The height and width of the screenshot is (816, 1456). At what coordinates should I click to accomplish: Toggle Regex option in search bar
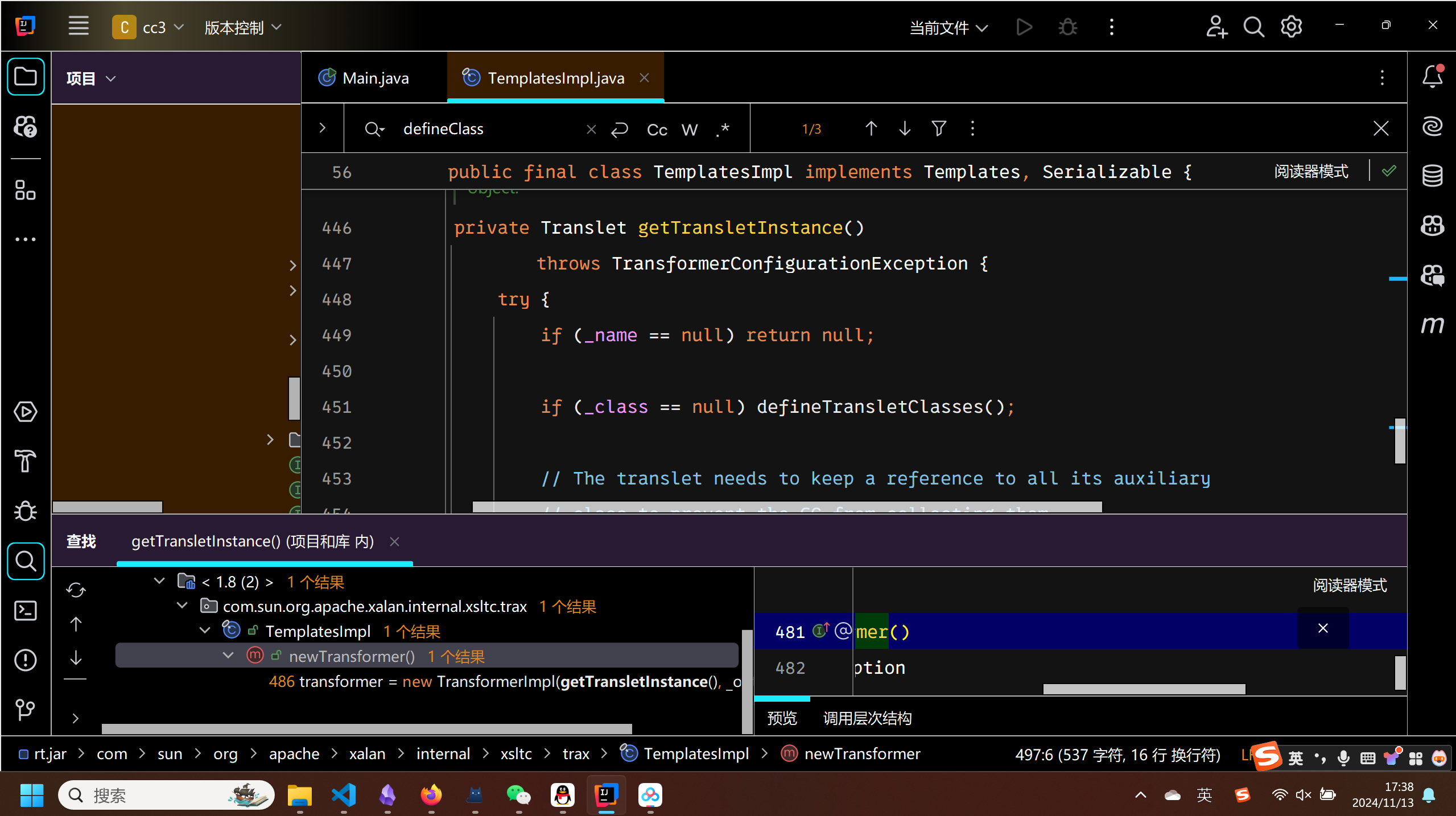tap(723, 130)
